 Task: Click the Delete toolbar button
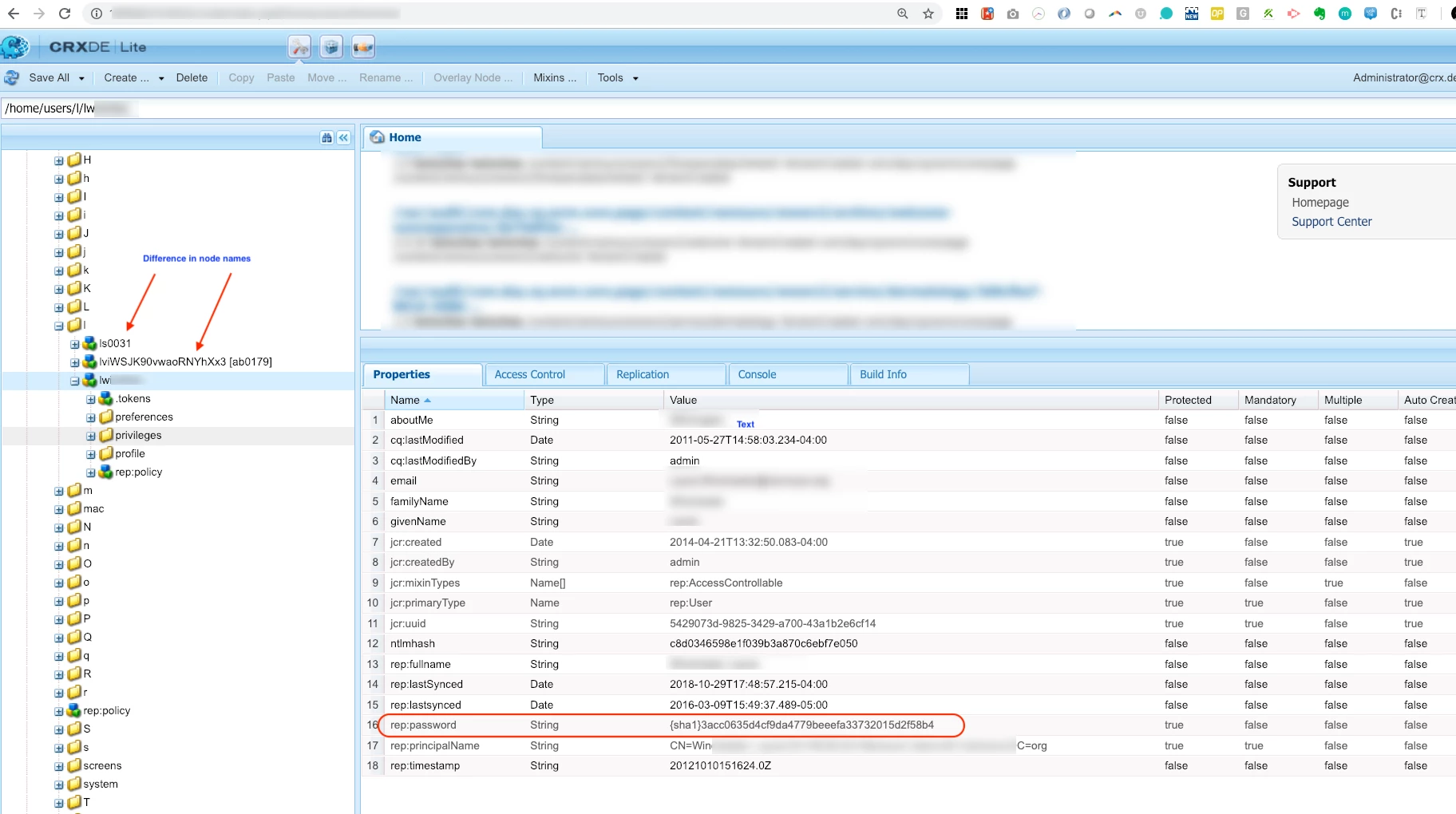click(x=192, y=77)
